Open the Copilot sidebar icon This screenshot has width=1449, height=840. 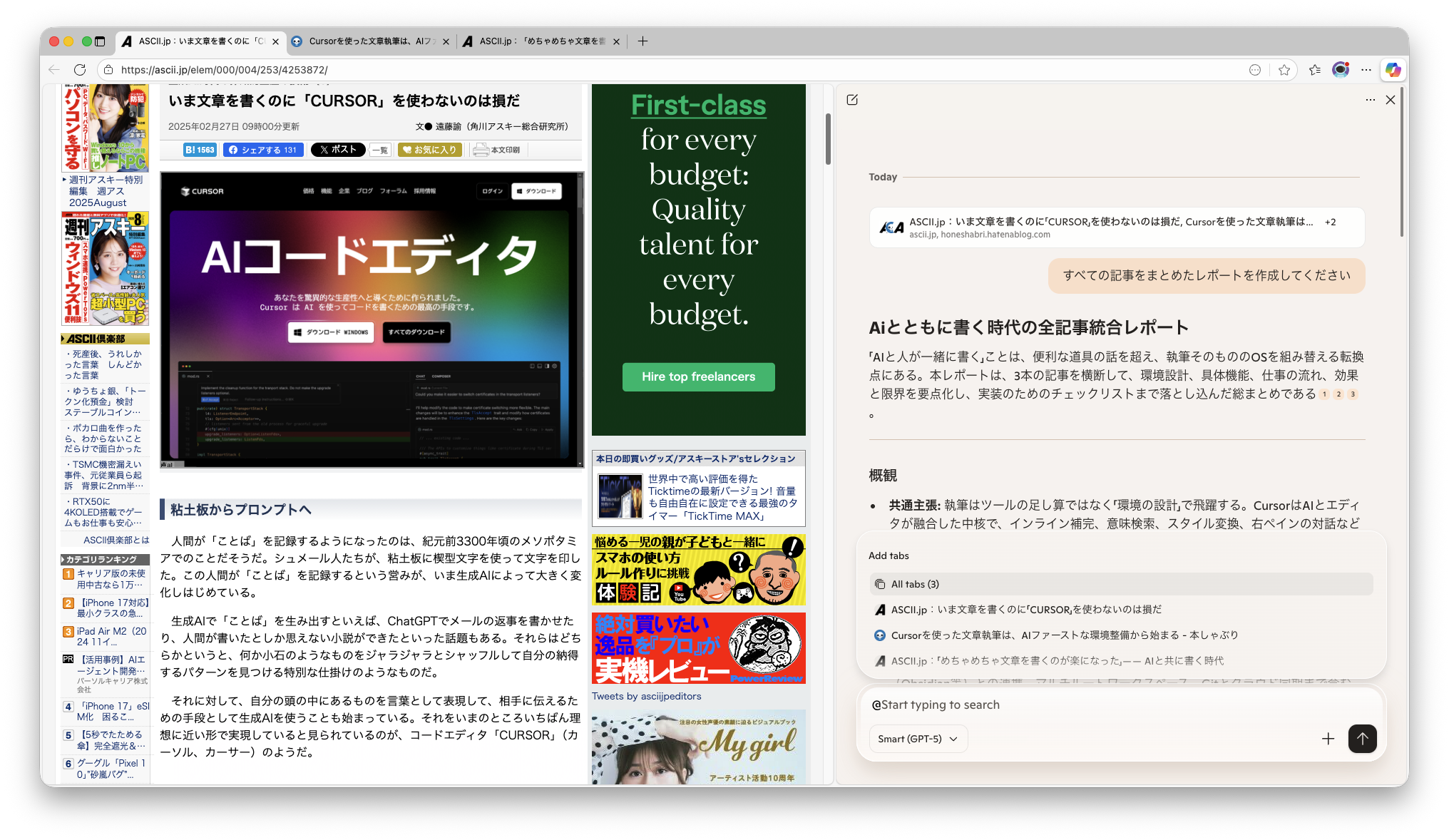(1393, 70)
